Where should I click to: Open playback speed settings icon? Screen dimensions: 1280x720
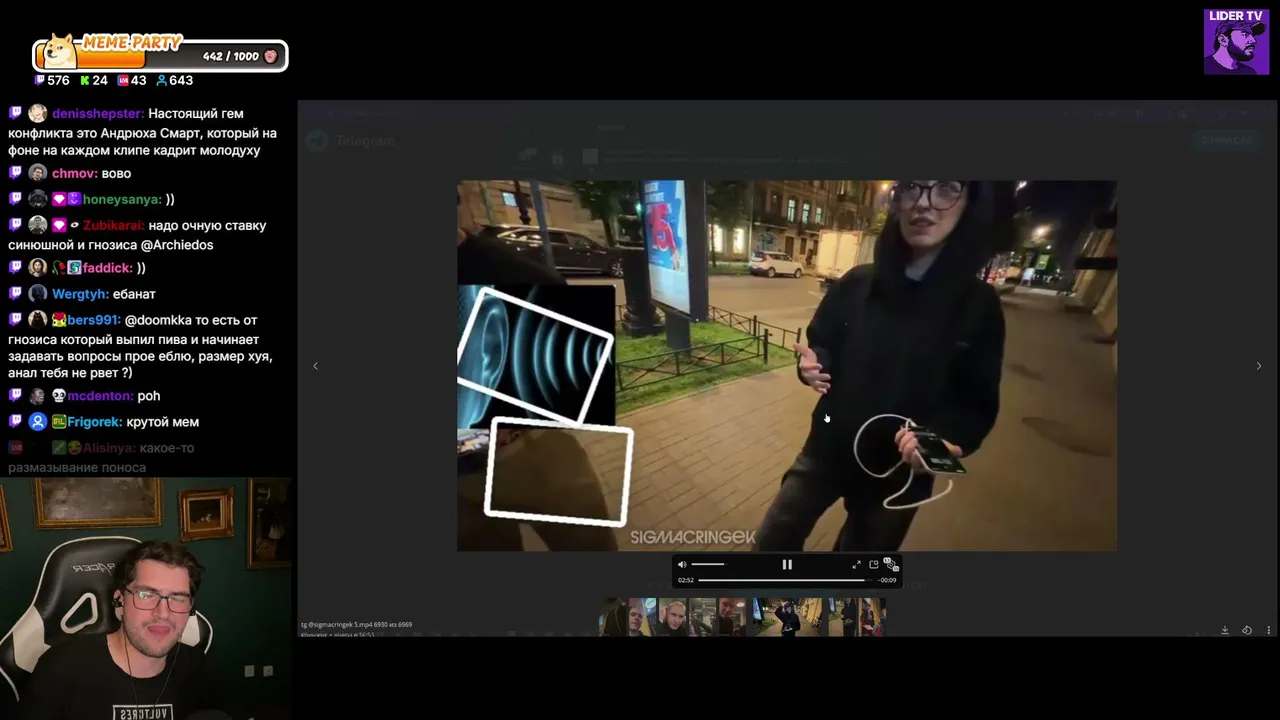[891, 565]
